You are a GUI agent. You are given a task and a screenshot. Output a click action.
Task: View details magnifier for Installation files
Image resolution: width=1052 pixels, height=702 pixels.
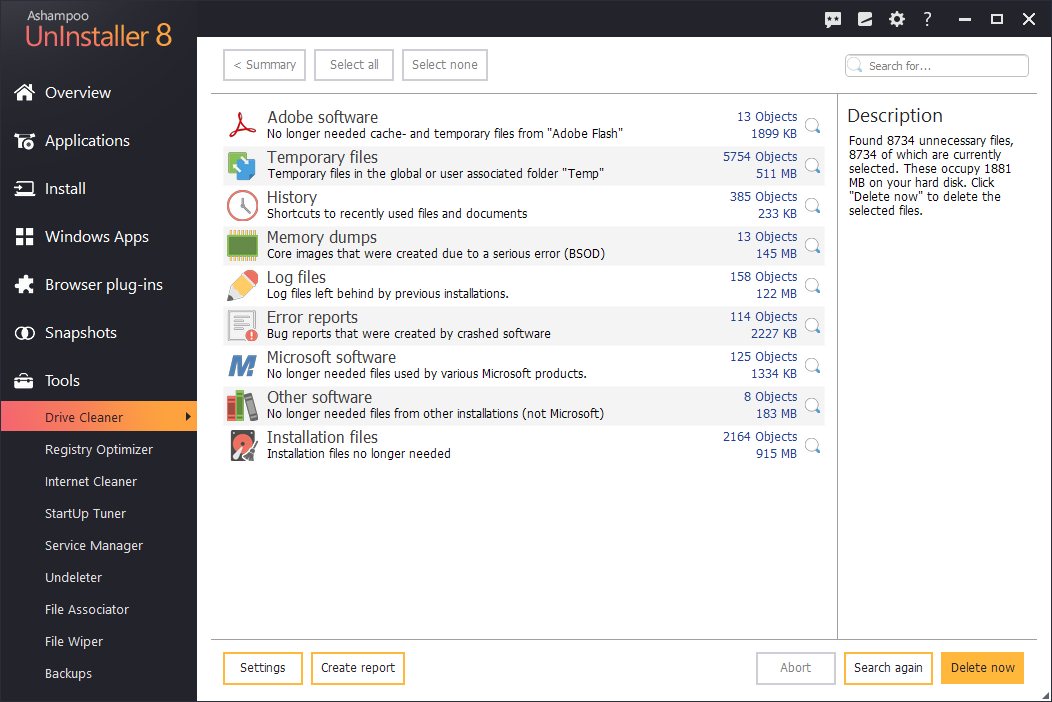(x=812, y=446)
